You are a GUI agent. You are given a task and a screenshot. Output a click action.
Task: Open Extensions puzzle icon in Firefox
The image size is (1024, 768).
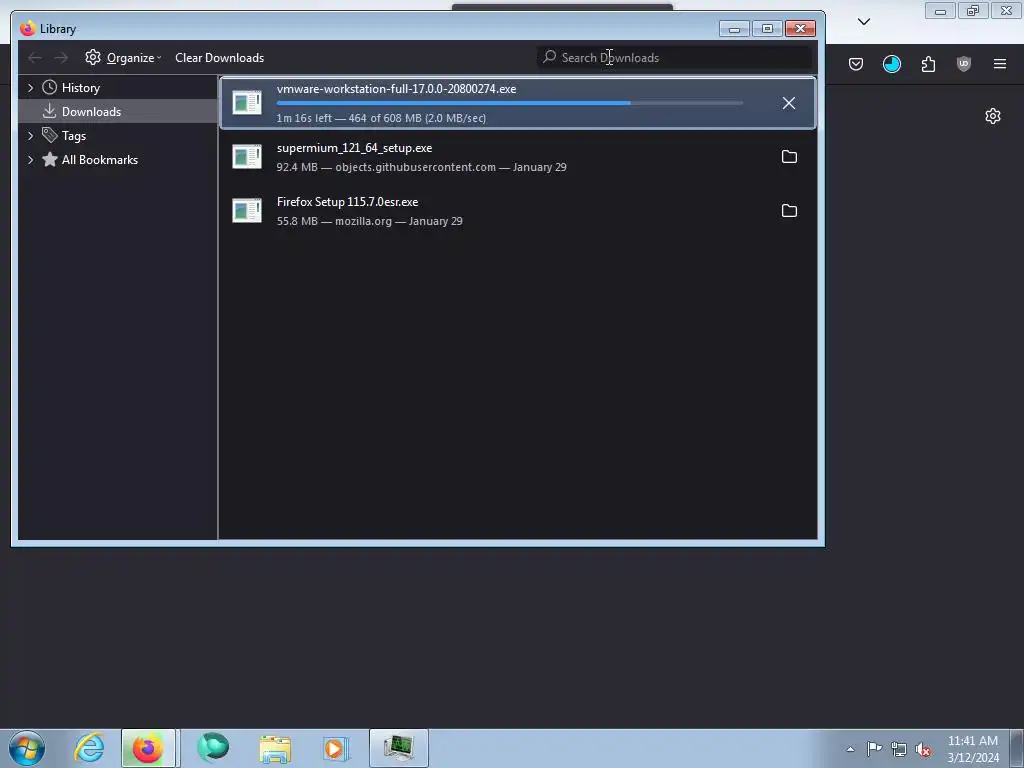(x=928, y=64)
